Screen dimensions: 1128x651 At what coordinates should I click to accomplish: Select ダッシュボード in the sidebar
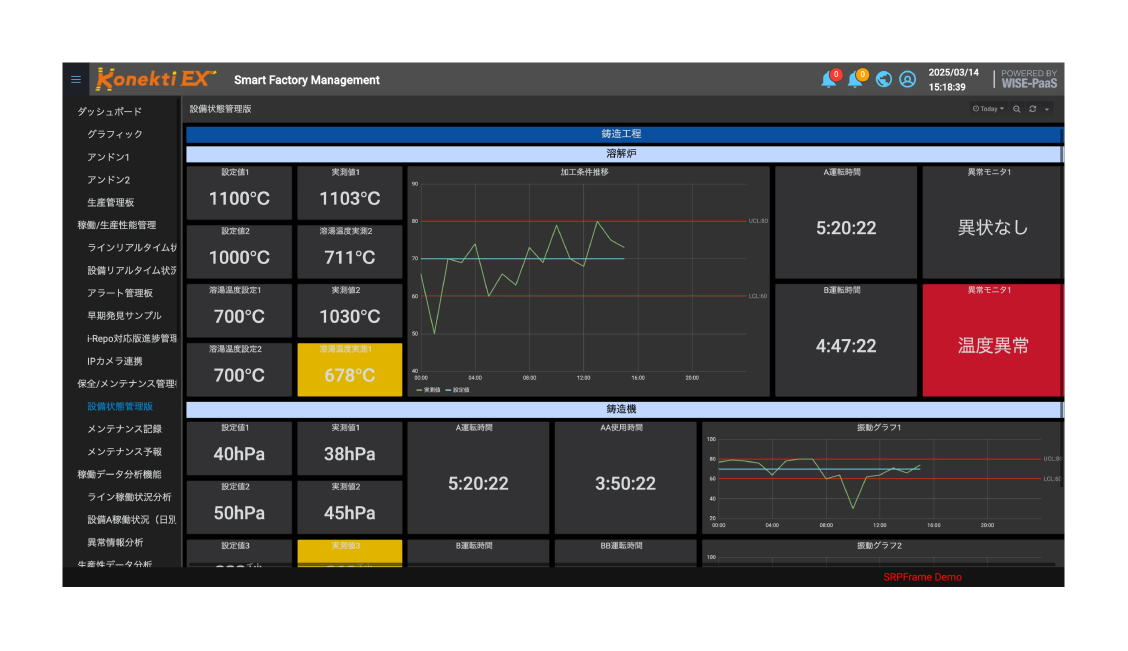coord(109,111)
